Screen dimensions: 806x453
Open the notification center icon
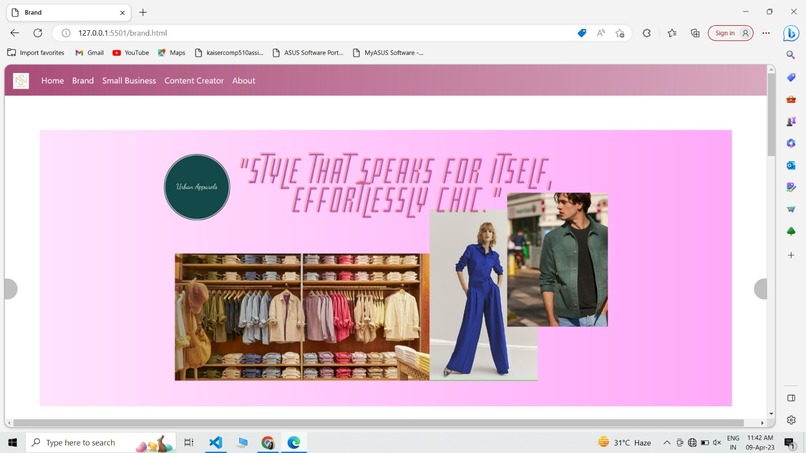pos(790,442)
